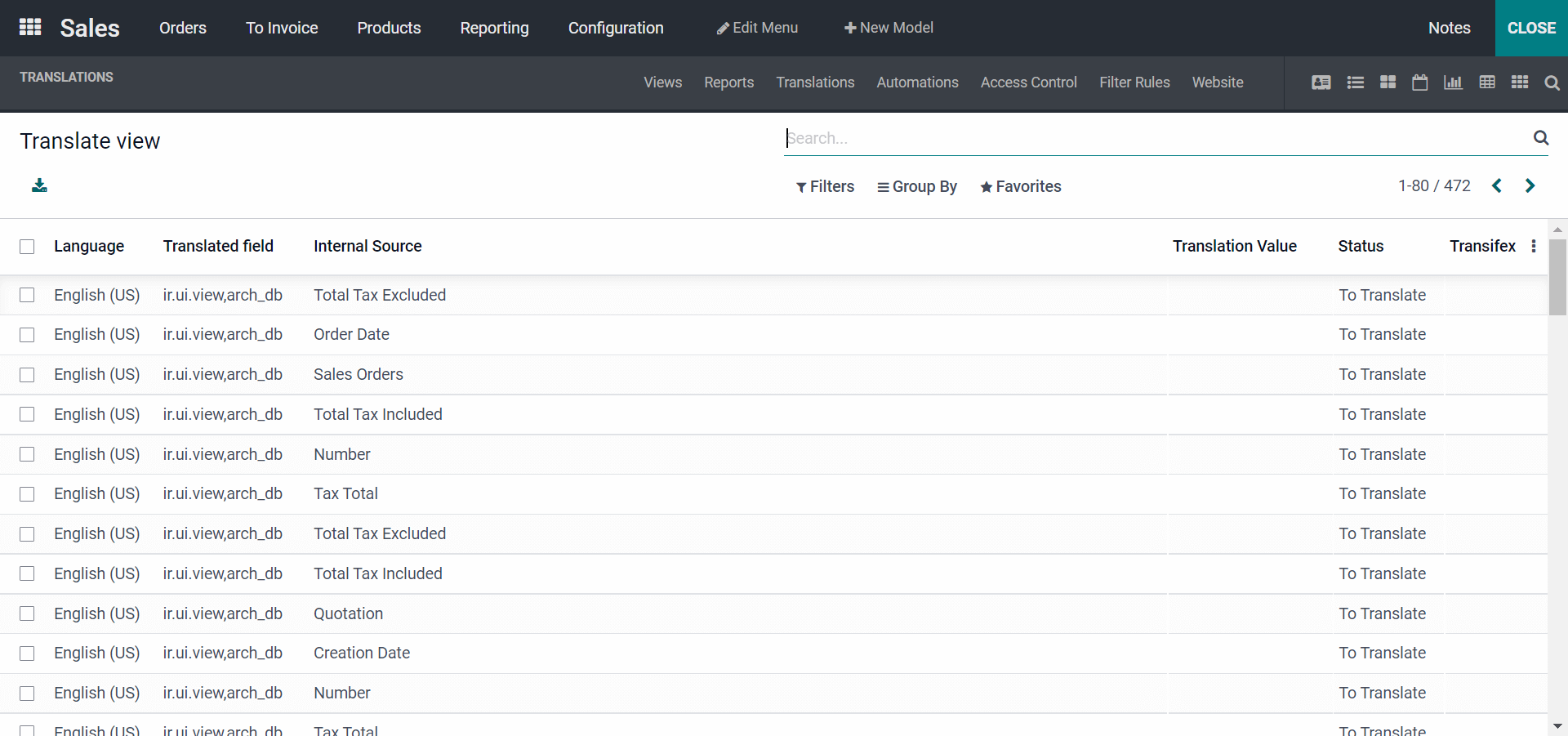Go to next page of records
Screen dimensions: 1568x736
(1530, 185)
